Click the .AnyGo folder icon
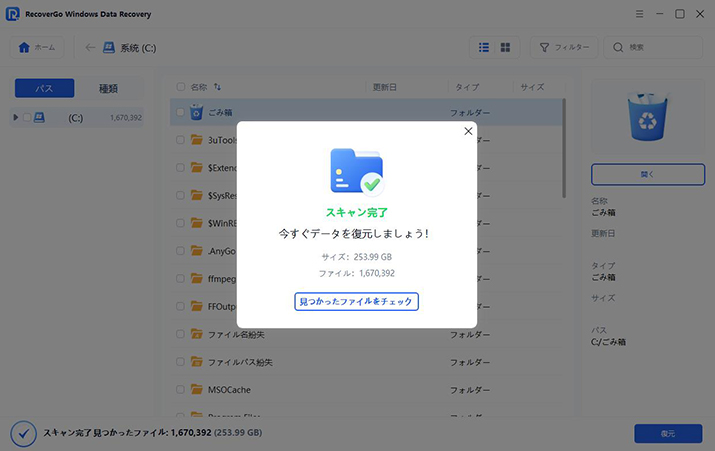The width and height of the screenshot is (715, 451). pos(197,251)
